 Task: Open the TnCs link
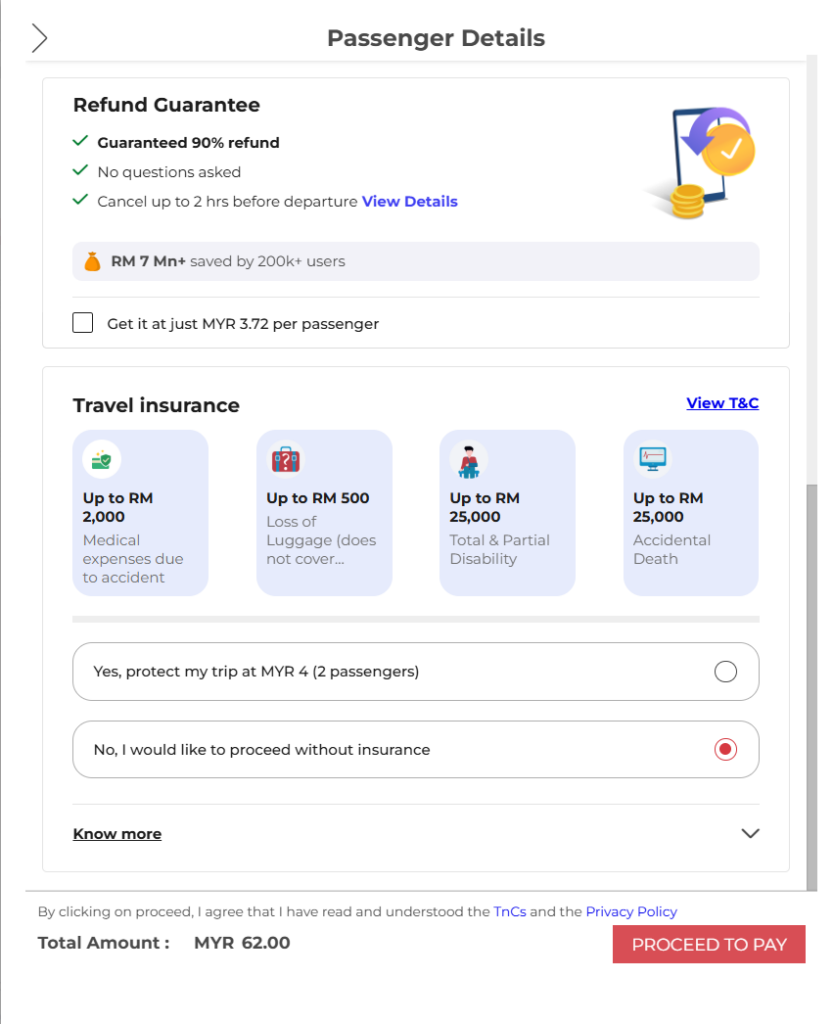(510, 912)
